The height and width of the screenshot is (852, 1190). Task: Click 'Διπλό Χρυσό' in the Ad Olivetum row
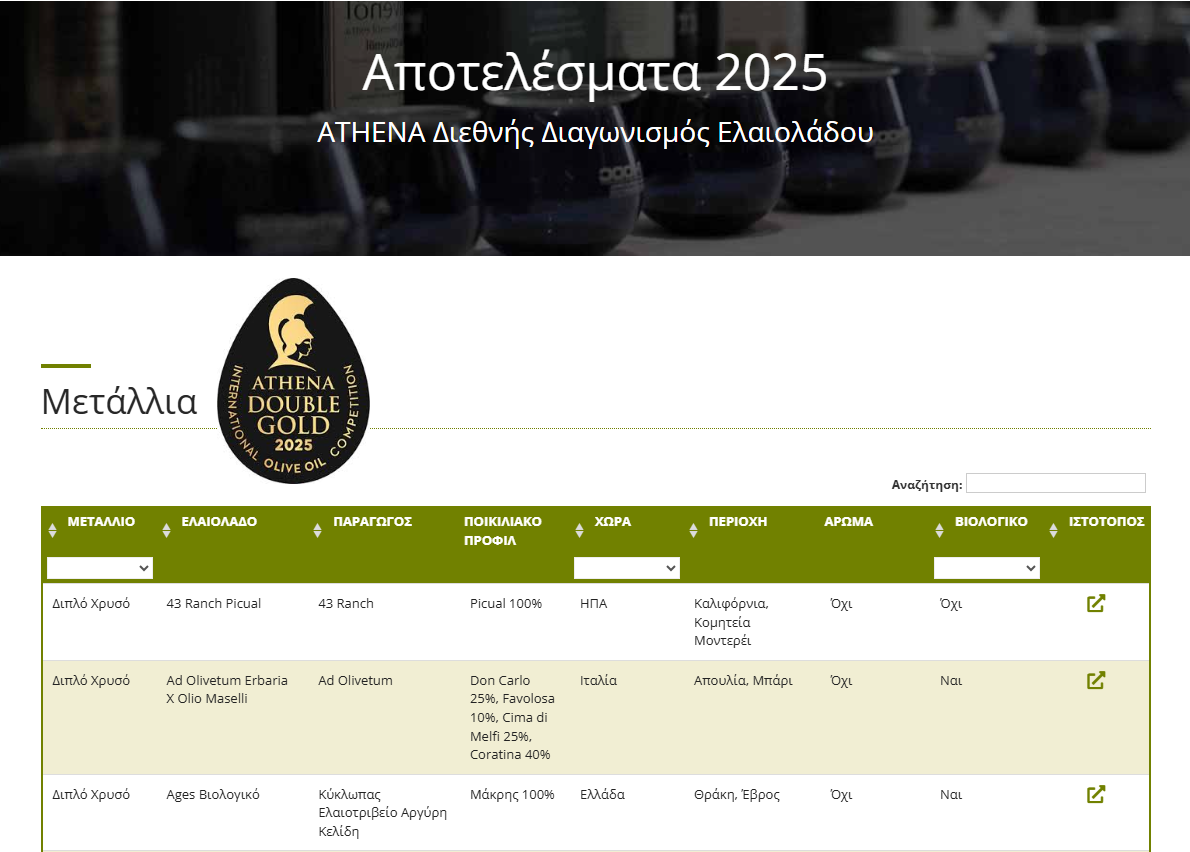tap(90, 680)
